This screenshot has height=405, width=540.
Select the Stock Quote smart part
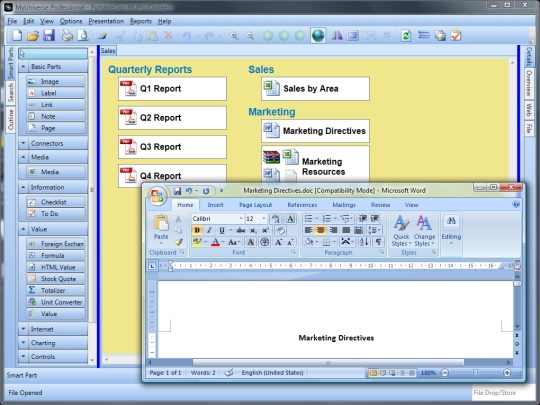coord(56,279)
